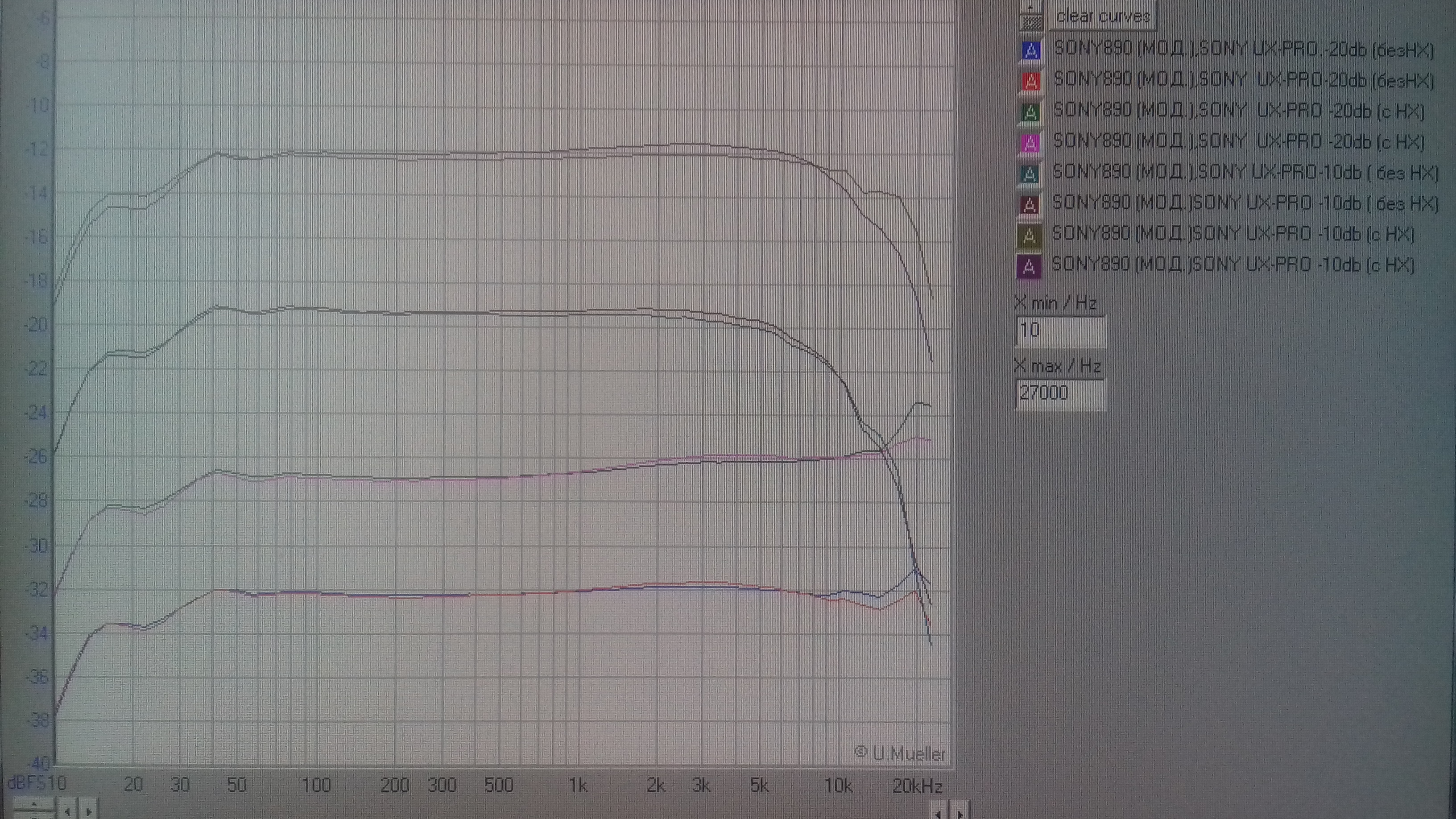Click left arrow below the dBFS axis
This screenshot has width=1456, height=819.
click(68, 811)
